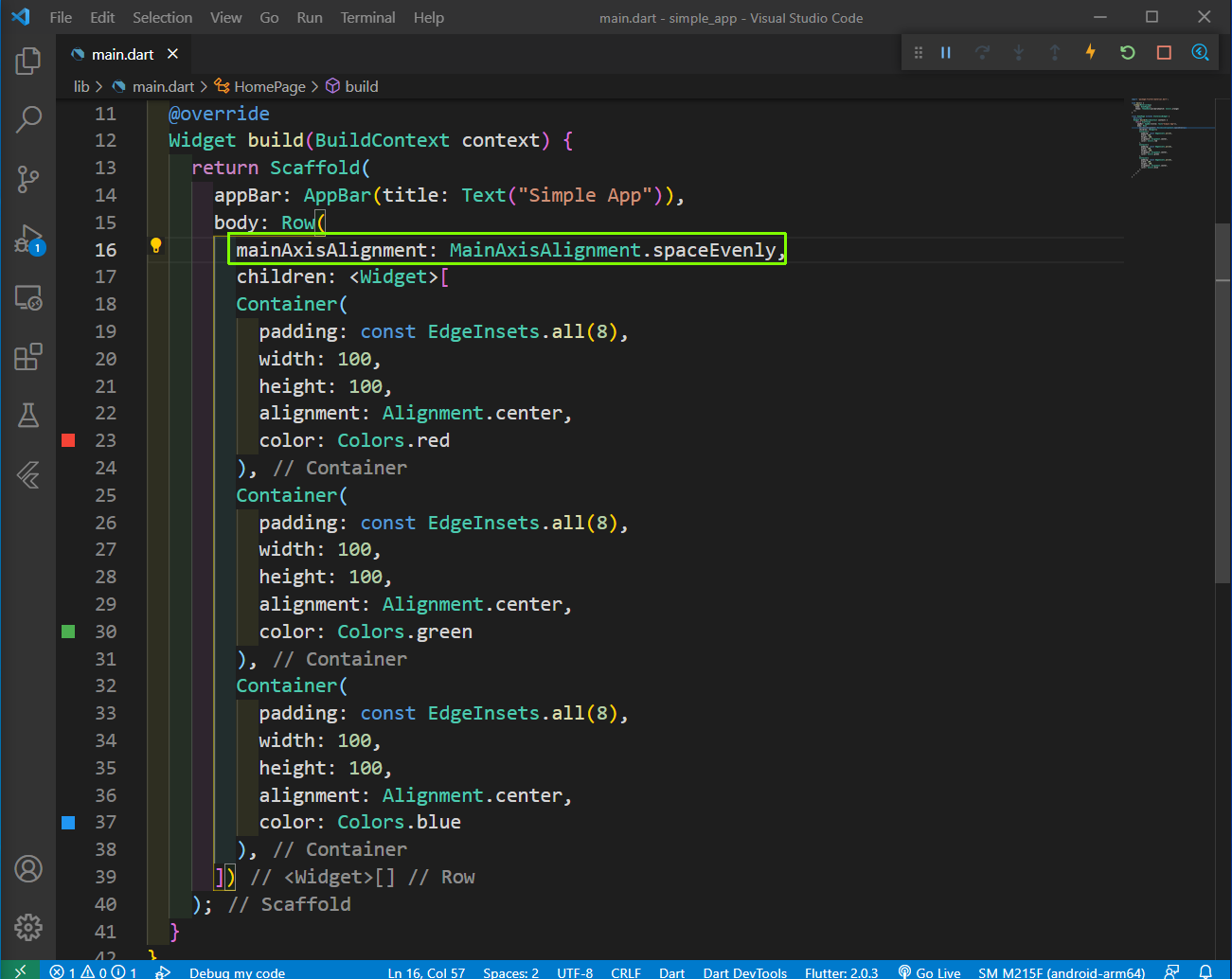The width and height of the screenshot is (1232, 979).
Task: Click the red color swatch on line 23
Action: click(68, 440)
